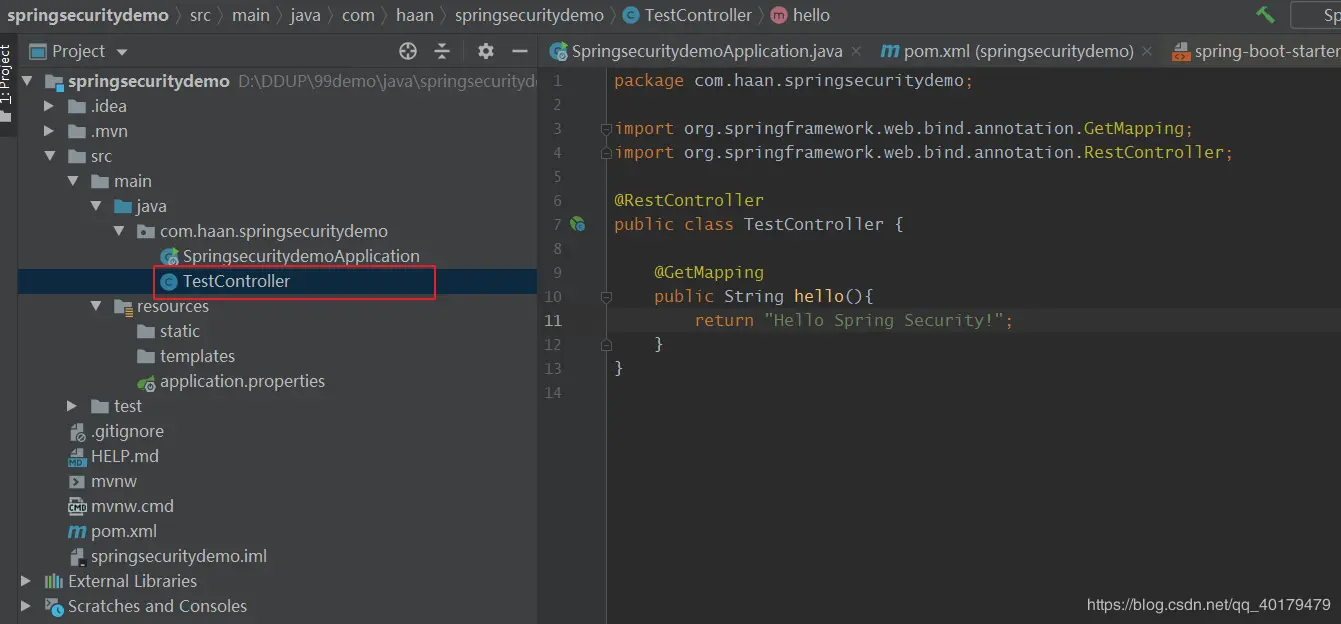Collapse the resources folder arrow
This screenshot has width=1341, height=624.
pos(96,306)
